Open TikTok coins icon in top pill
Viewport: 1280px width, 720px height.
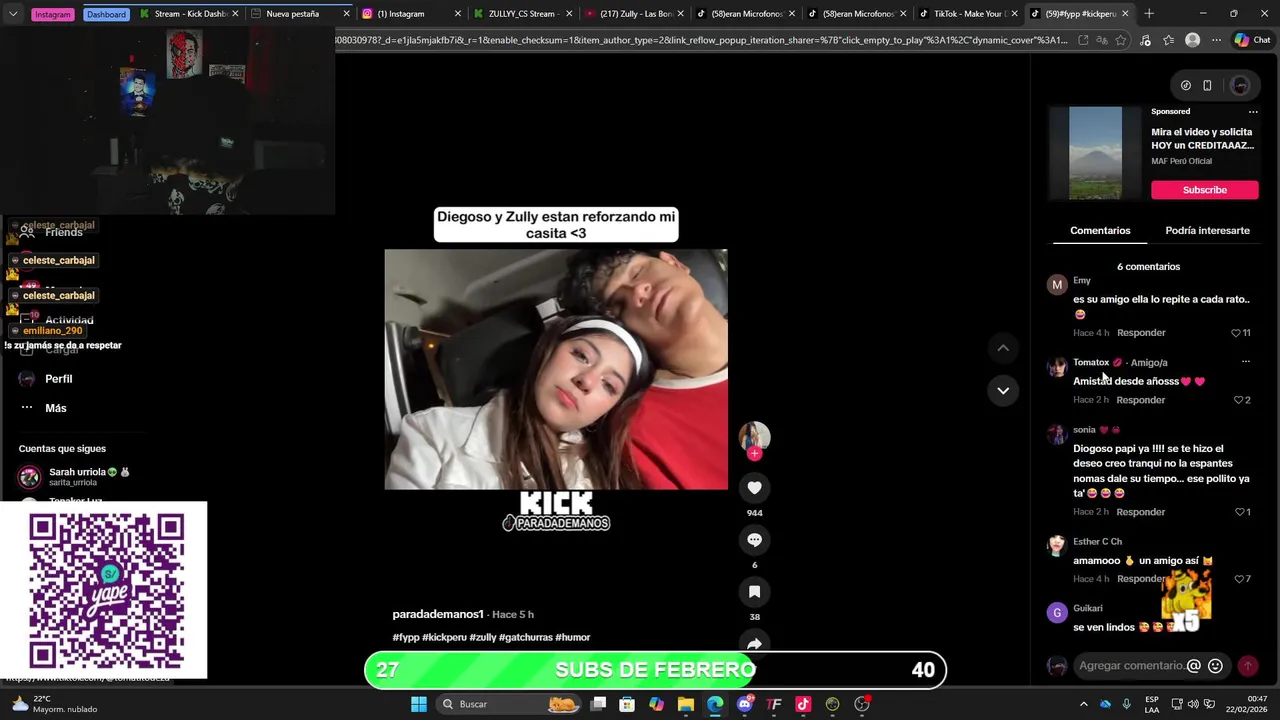coord(1186,86)
